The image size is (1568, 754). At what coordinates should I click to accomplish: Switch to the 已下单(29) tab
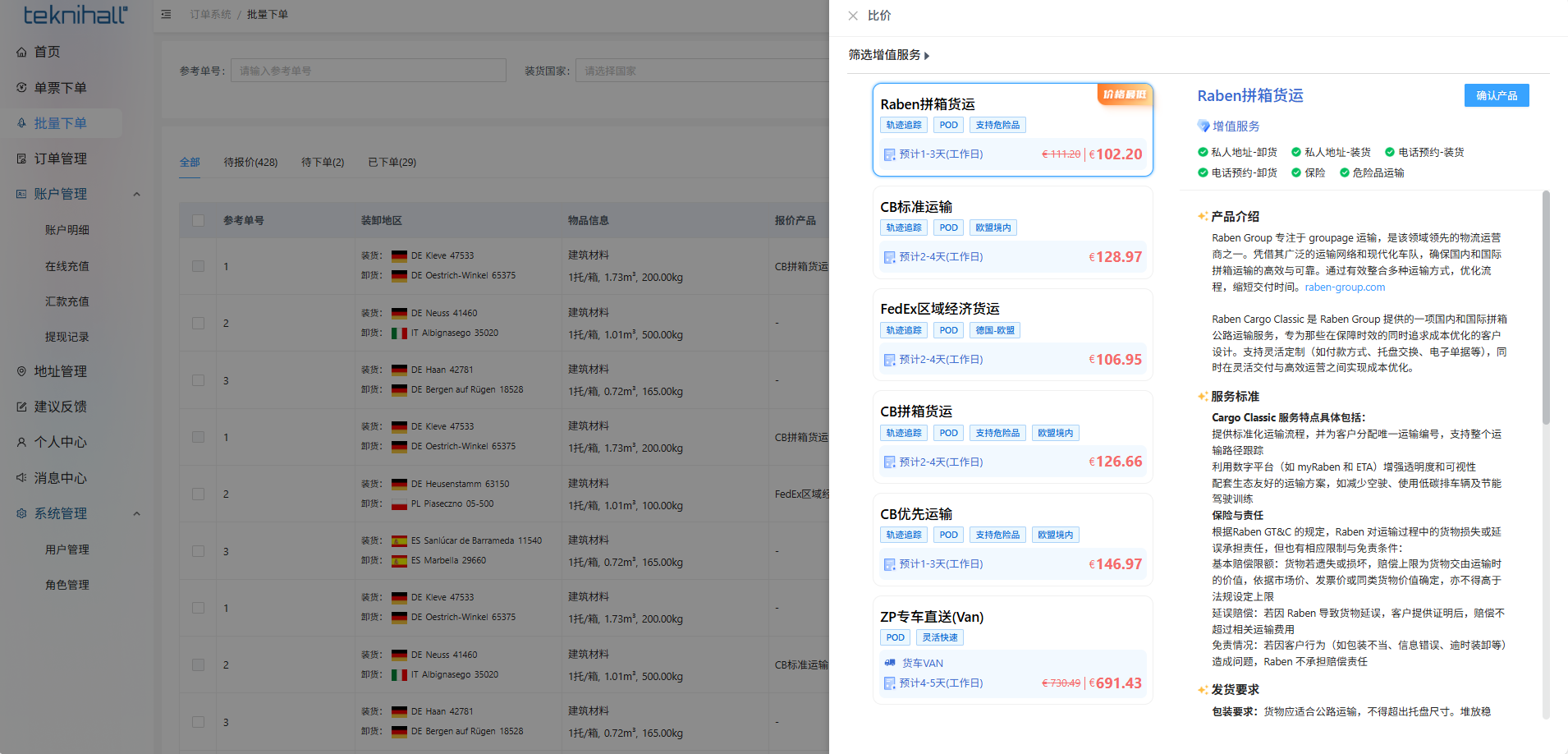[x=392, y=162]
